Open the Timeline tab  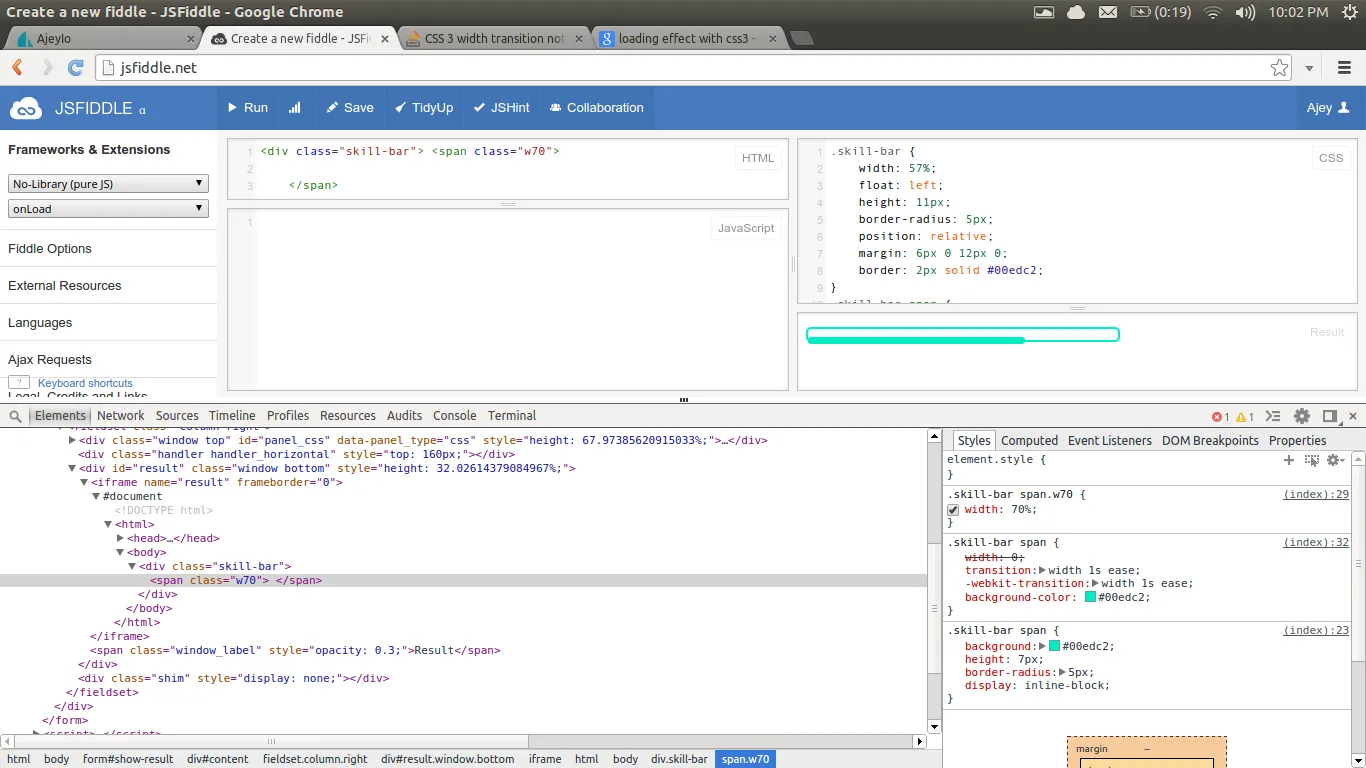coord(232,416)
